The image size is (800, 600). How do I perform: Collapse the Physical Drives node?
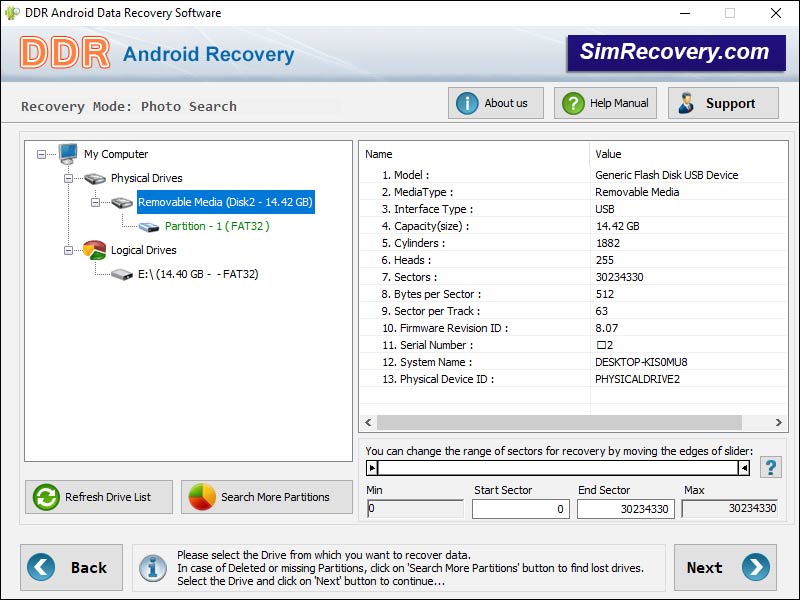(x=68, y=178)
